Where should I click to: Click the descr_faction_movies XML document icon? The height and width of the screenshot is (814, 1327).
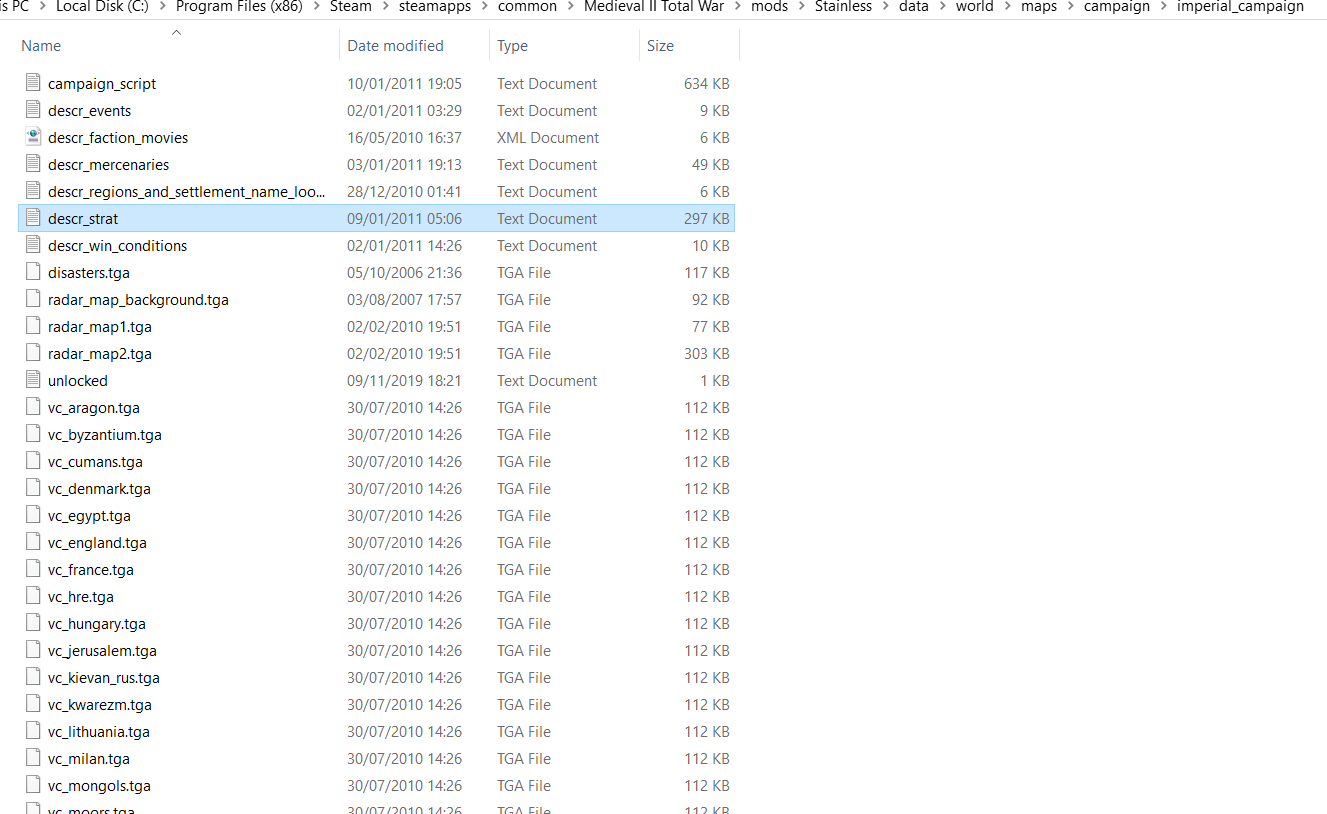tap(33, 137)
